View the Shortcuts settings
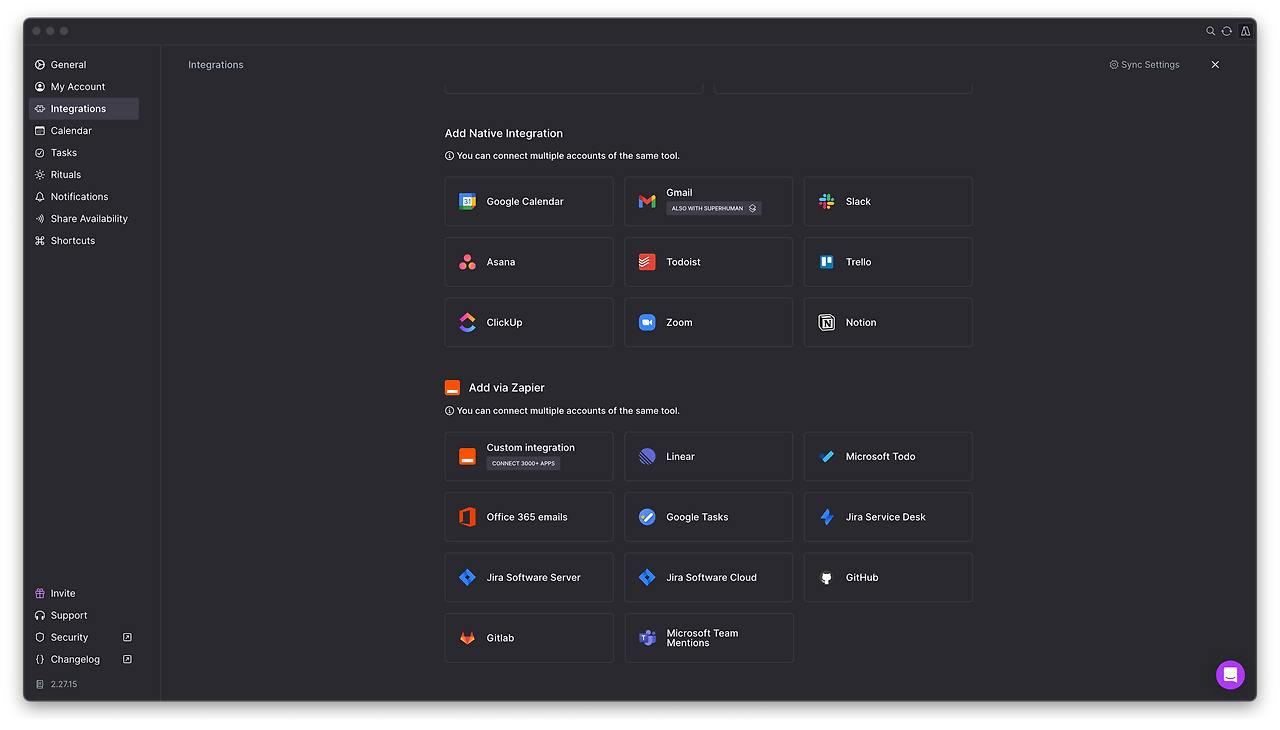 click(84, 241)
